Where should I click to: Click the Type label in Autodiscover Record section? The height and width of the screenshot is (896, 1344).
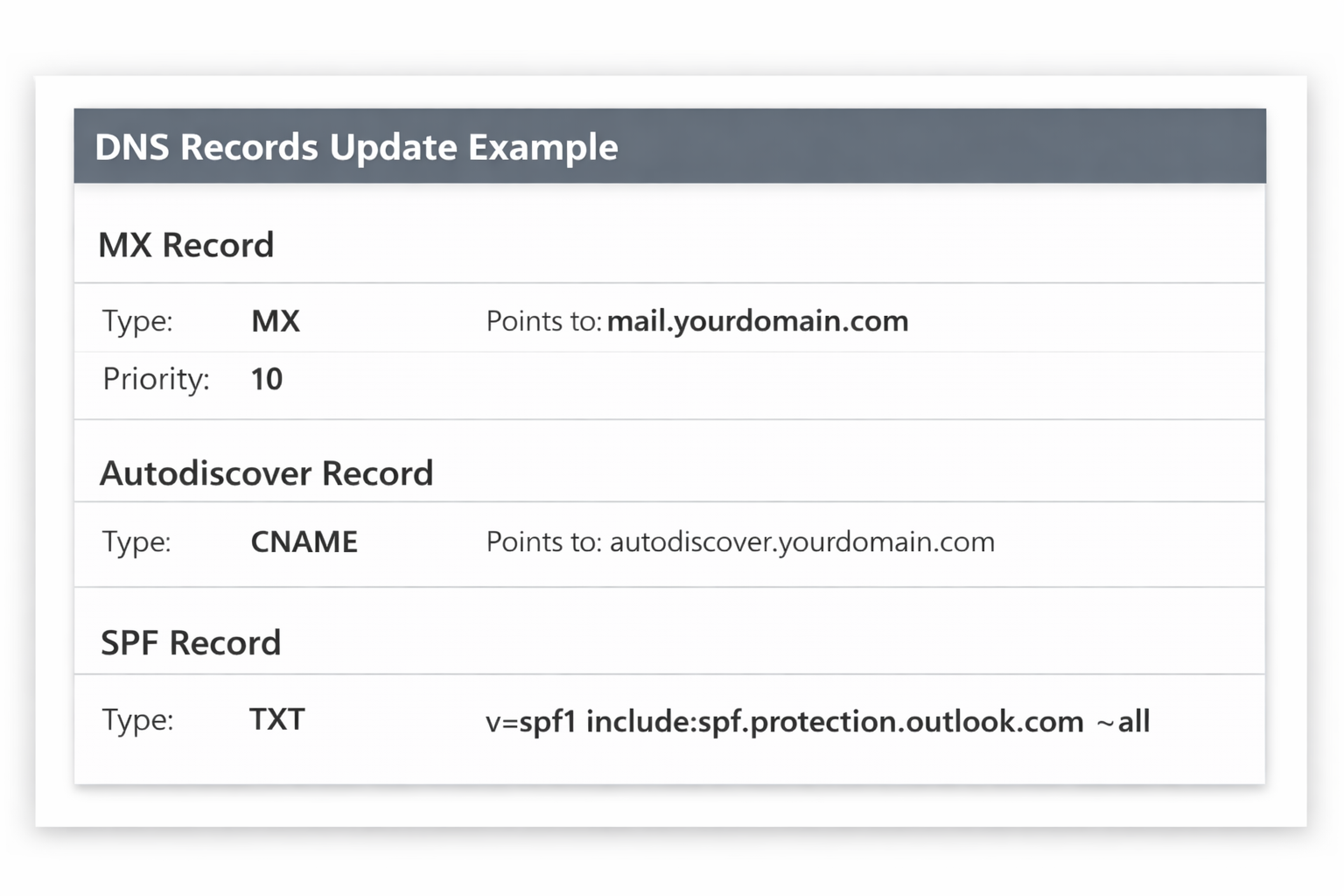[136, 542]
